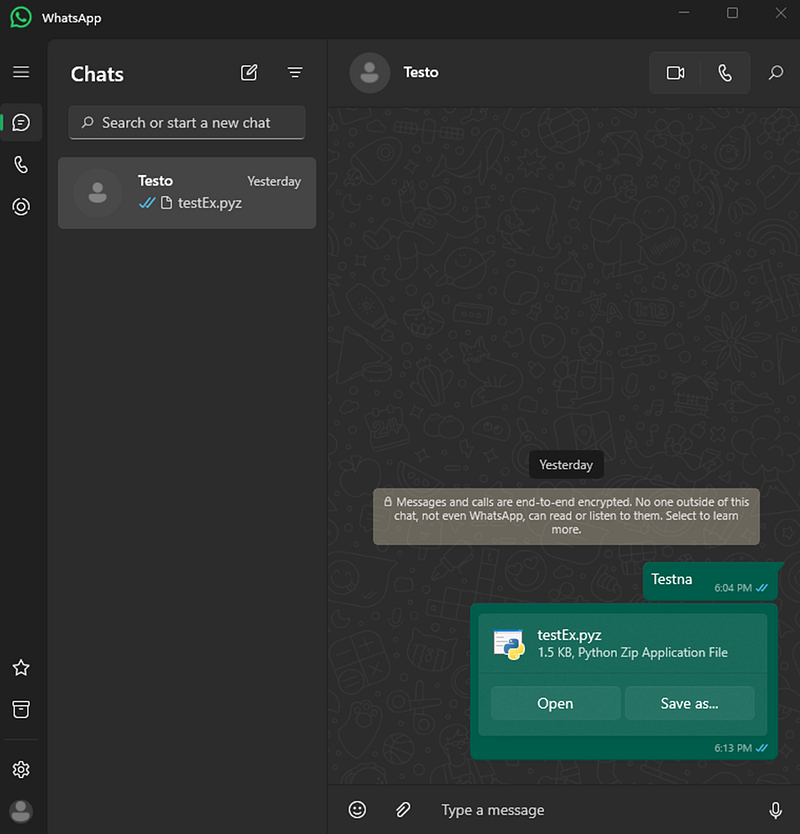Open Archived chats from sidebar
The height and width of the screenshot is (834, 800).
coord(21,709)
